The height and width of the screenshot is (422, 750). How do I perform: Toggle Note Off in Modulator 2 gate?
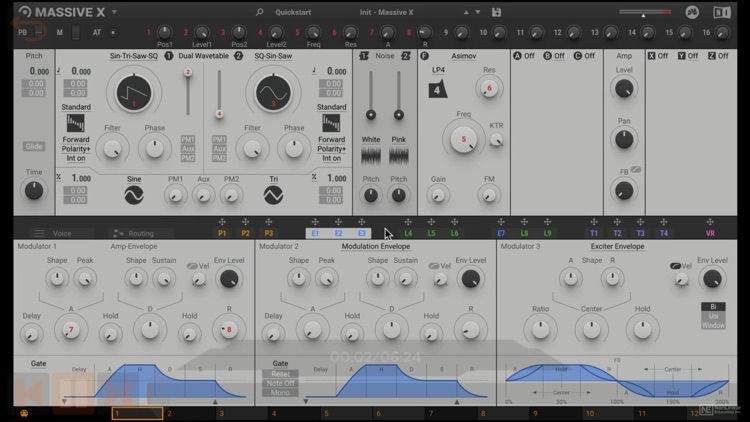pyautogui.click(x=280, y=383)
